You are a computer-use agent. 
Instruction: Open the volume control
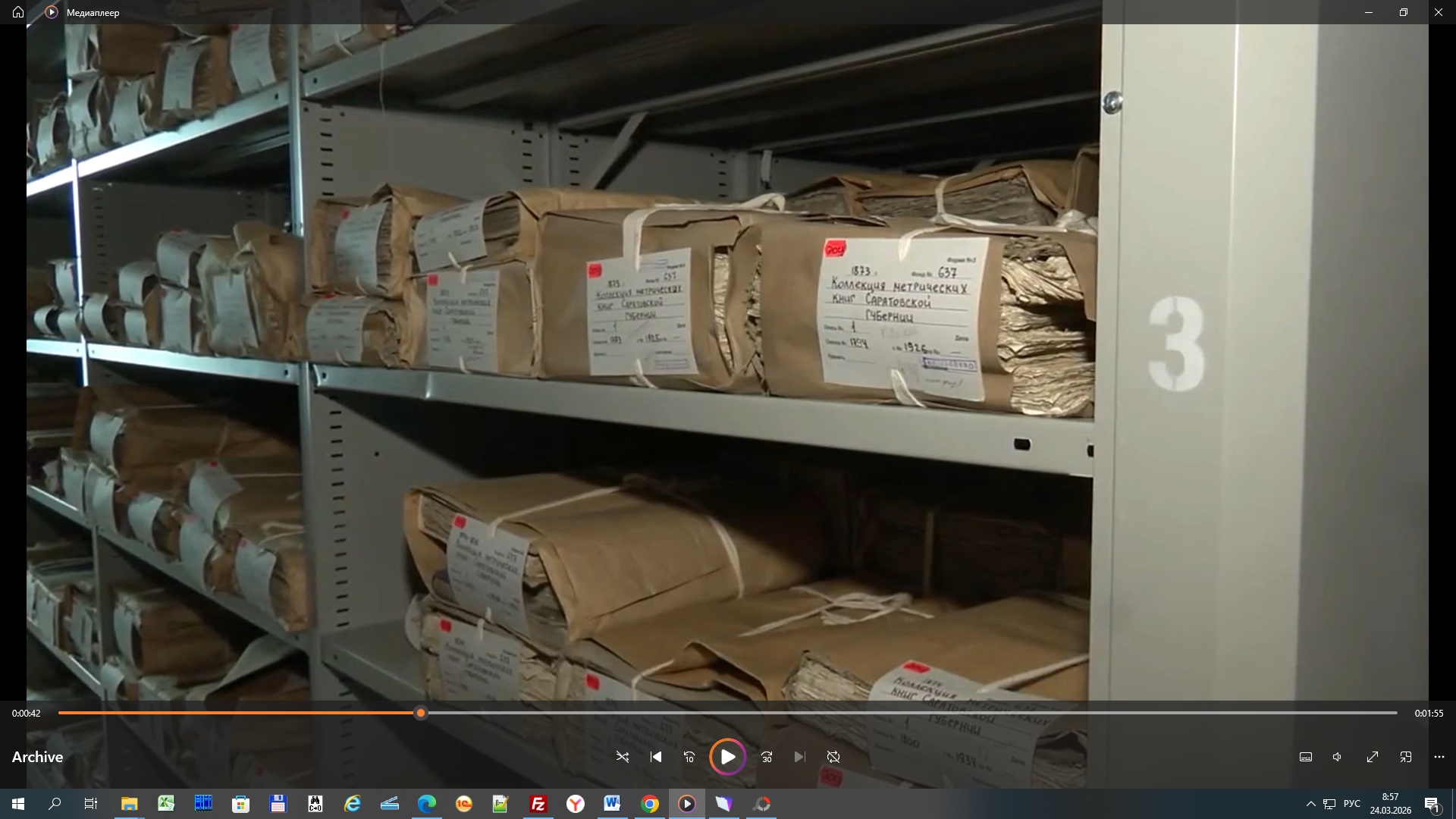(1338, 757)
